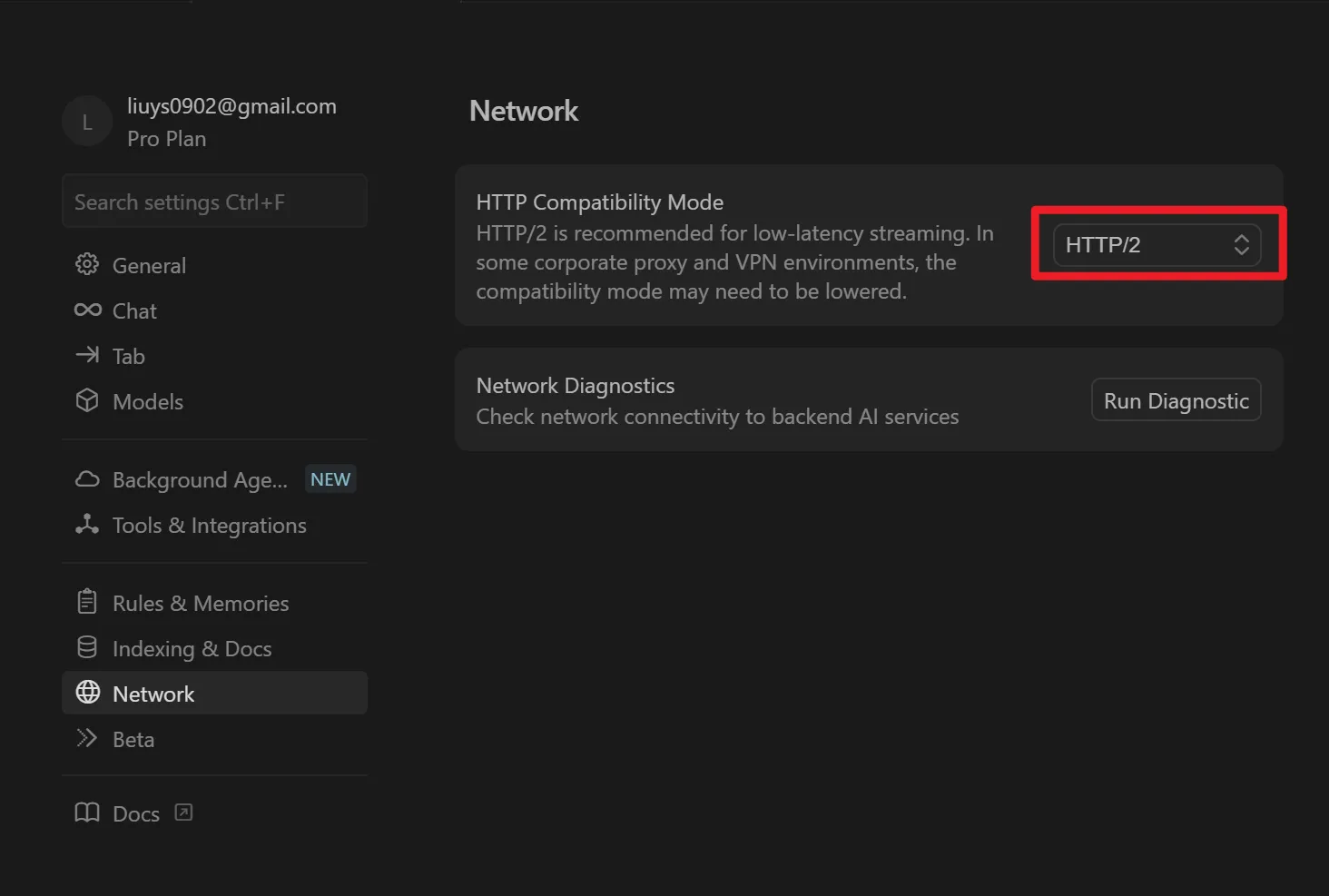Click the NEW badge beside Background Agents

coord(330,479)
